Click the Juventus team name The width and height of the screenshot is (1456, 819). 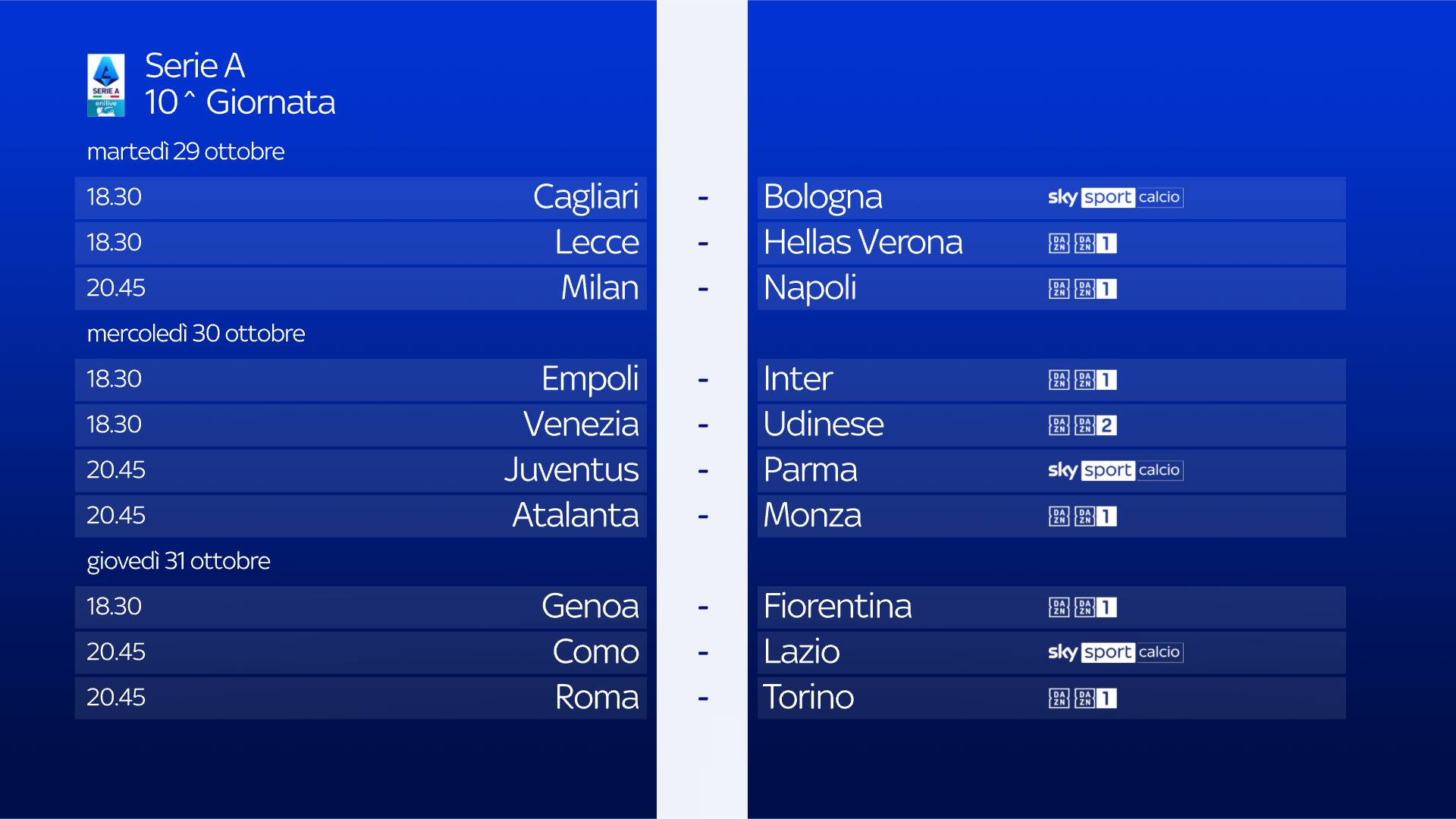pos(571,470)
